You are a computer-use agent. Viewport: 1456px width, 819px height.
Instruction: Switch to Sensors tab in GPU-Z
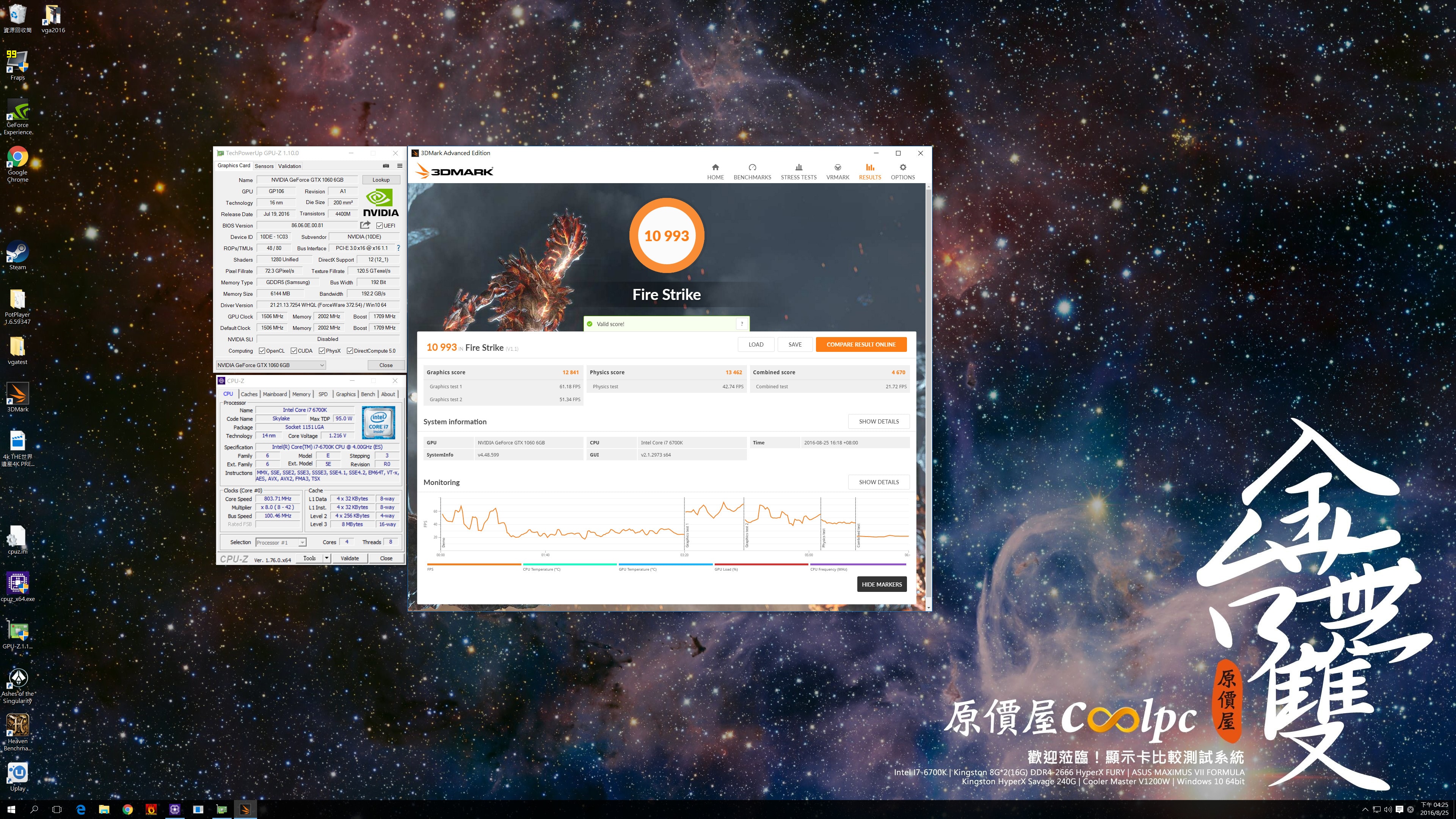coord(264,166)
